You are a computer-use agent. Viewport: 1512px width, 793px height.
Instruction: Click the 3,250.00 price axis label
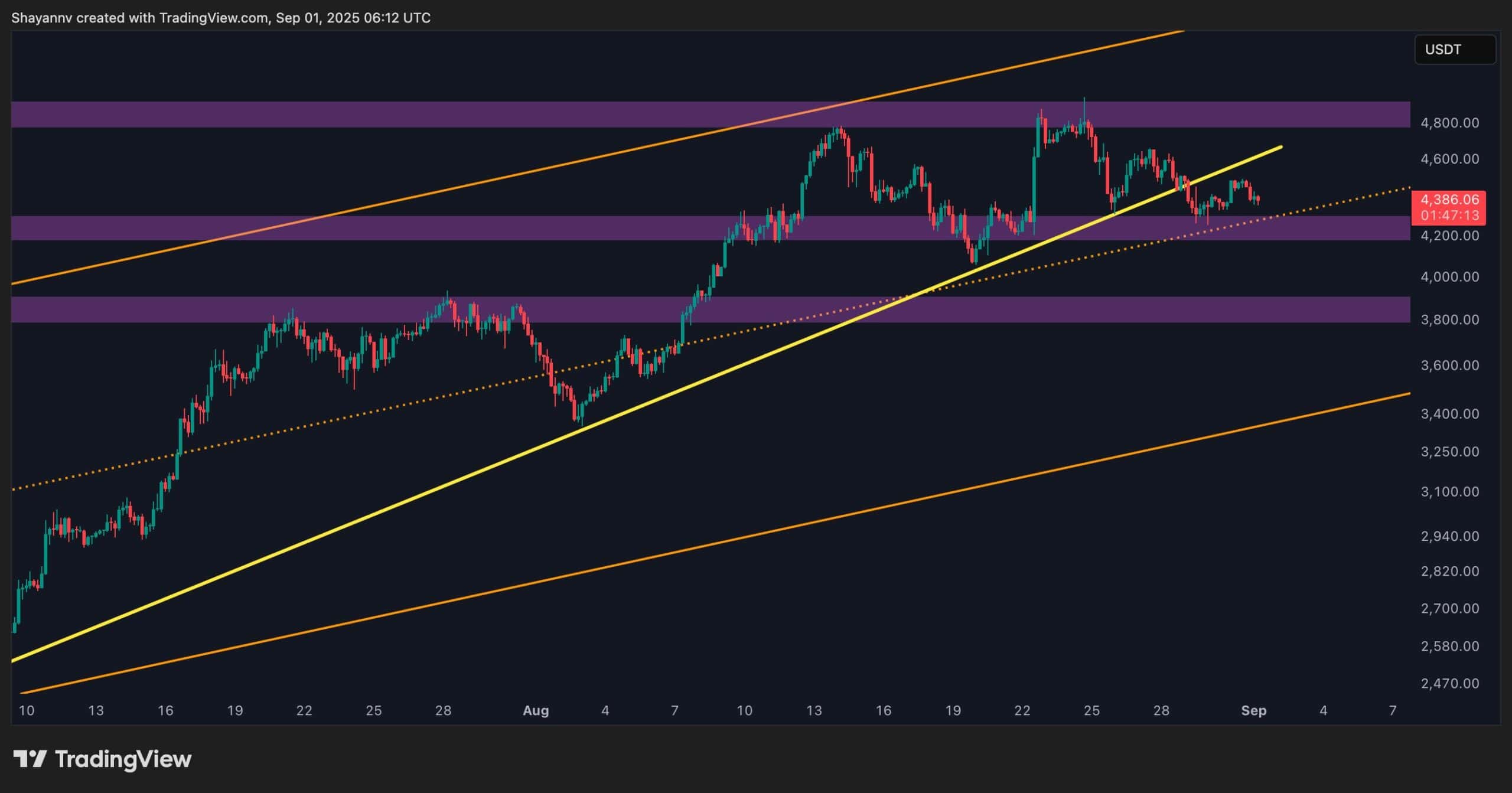tap(1449, 452)
